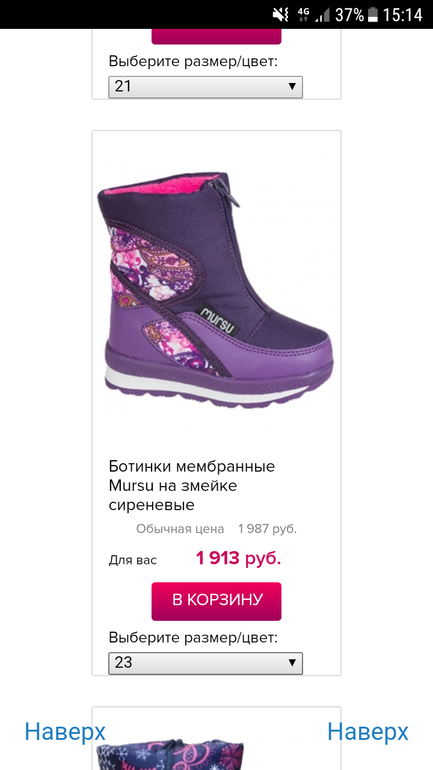The width and height of the screenshot is (433, 770).
Task: Tap the Обычная цена 1 987 руб. text
Action: point(216,529)
